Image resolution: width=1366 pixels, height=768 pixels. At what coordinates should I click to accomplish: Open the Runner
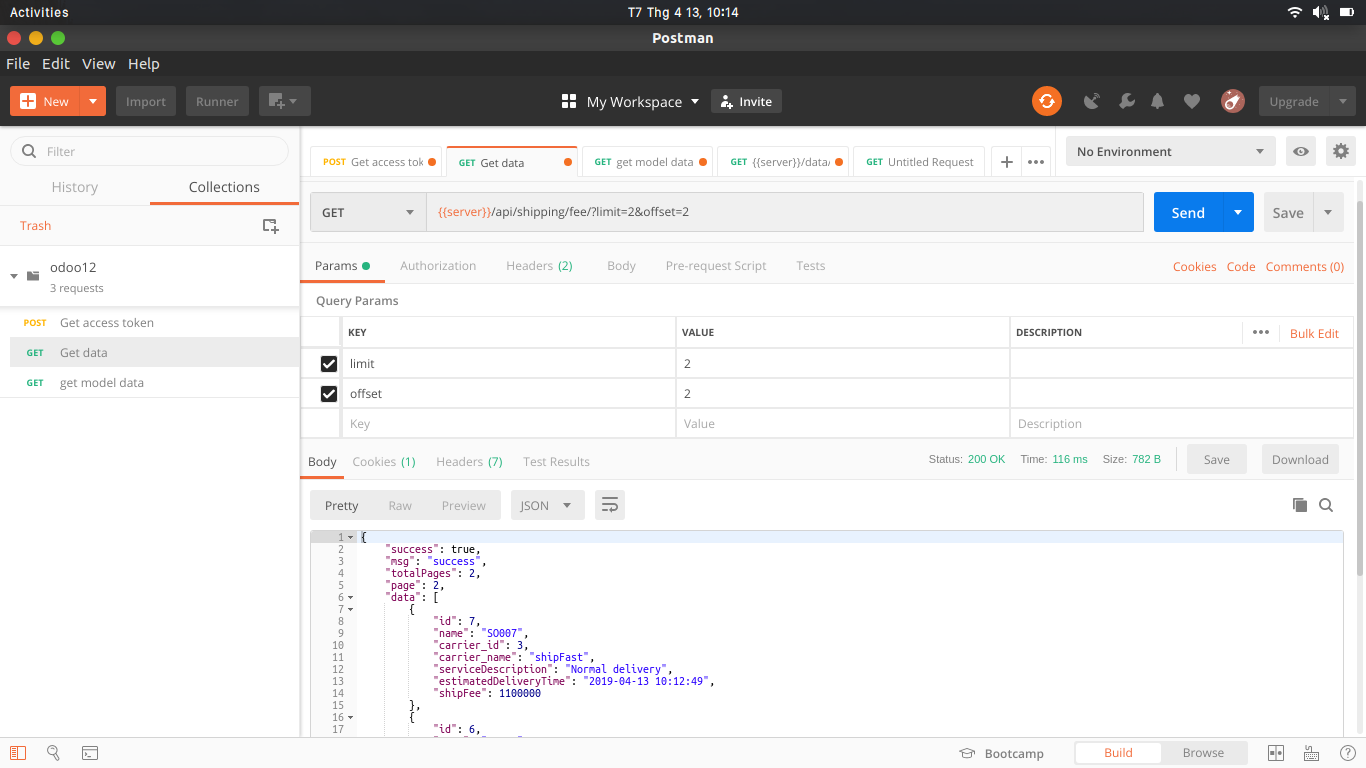click(217, 101)
